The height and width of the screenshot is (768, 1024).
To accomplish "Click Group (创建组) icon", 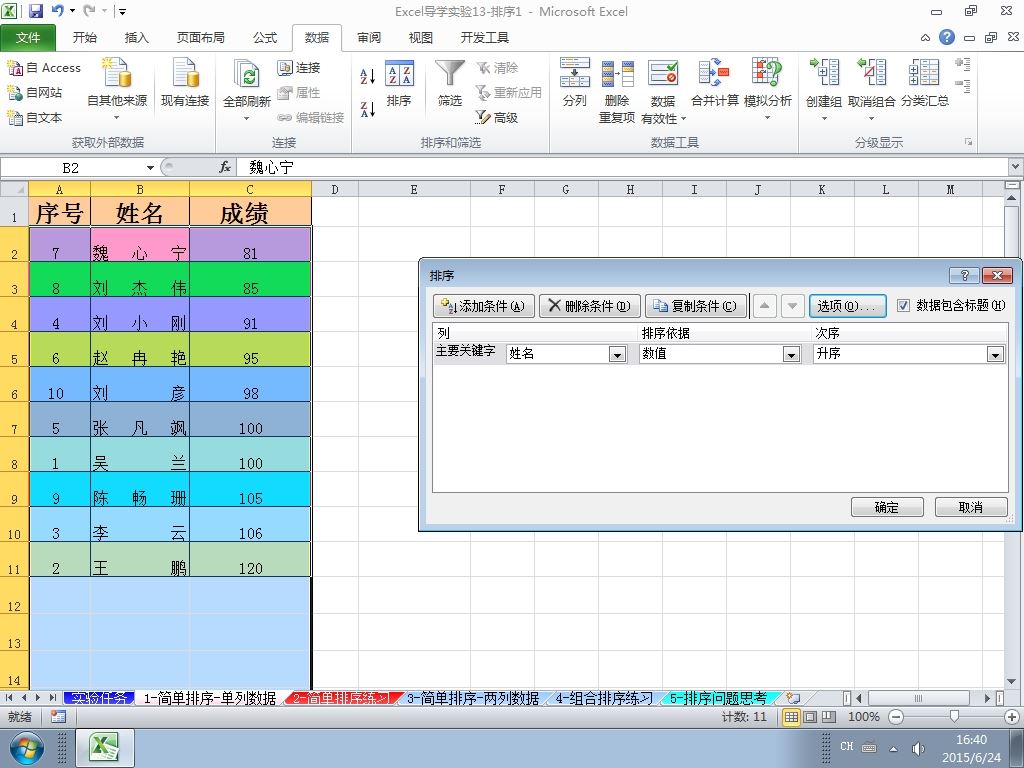I will [824, 89].
